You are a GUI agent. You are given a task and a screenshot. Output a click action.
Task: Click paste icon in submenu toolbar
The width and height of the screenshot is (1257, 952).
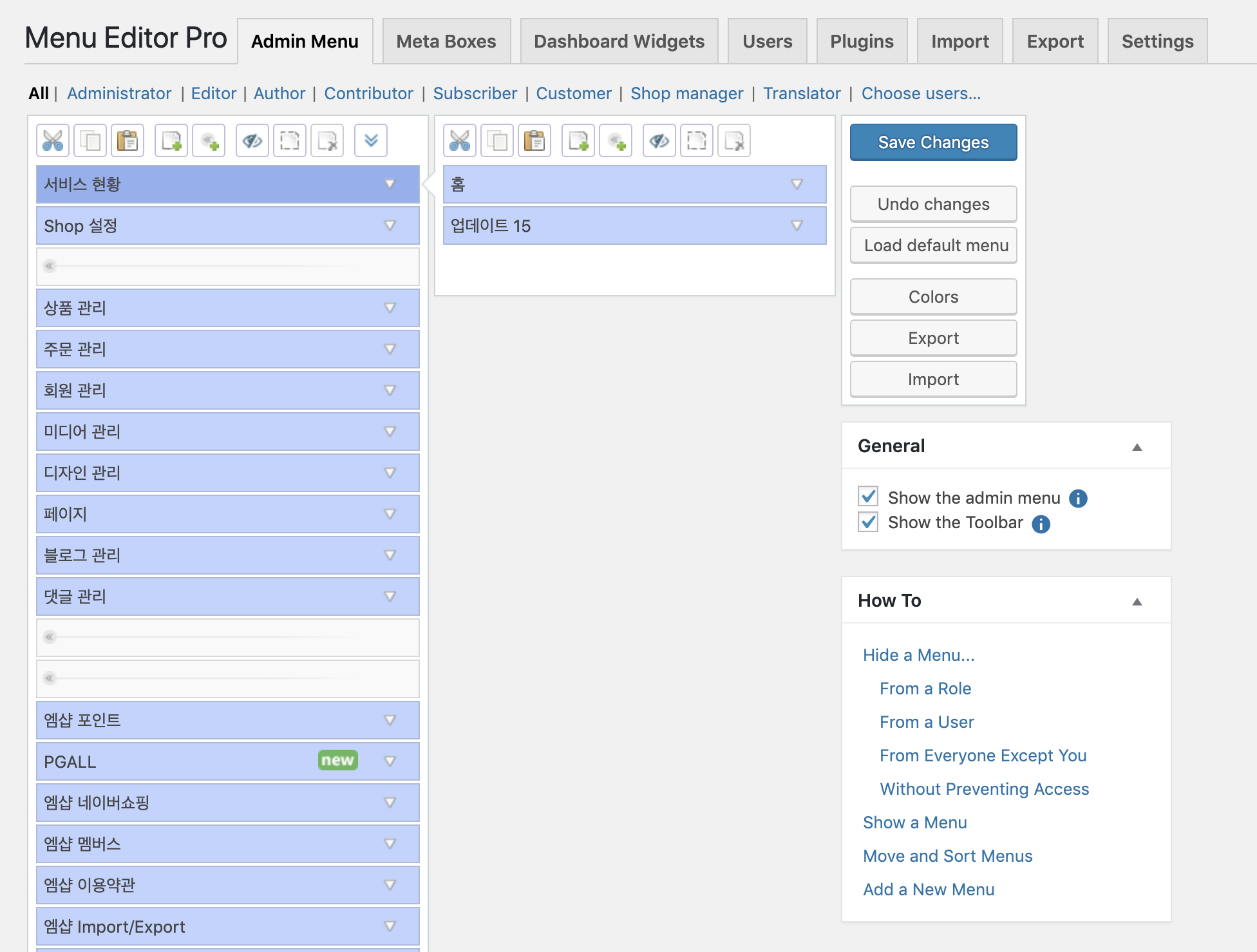pyautogui.click(x=534, y=140)
